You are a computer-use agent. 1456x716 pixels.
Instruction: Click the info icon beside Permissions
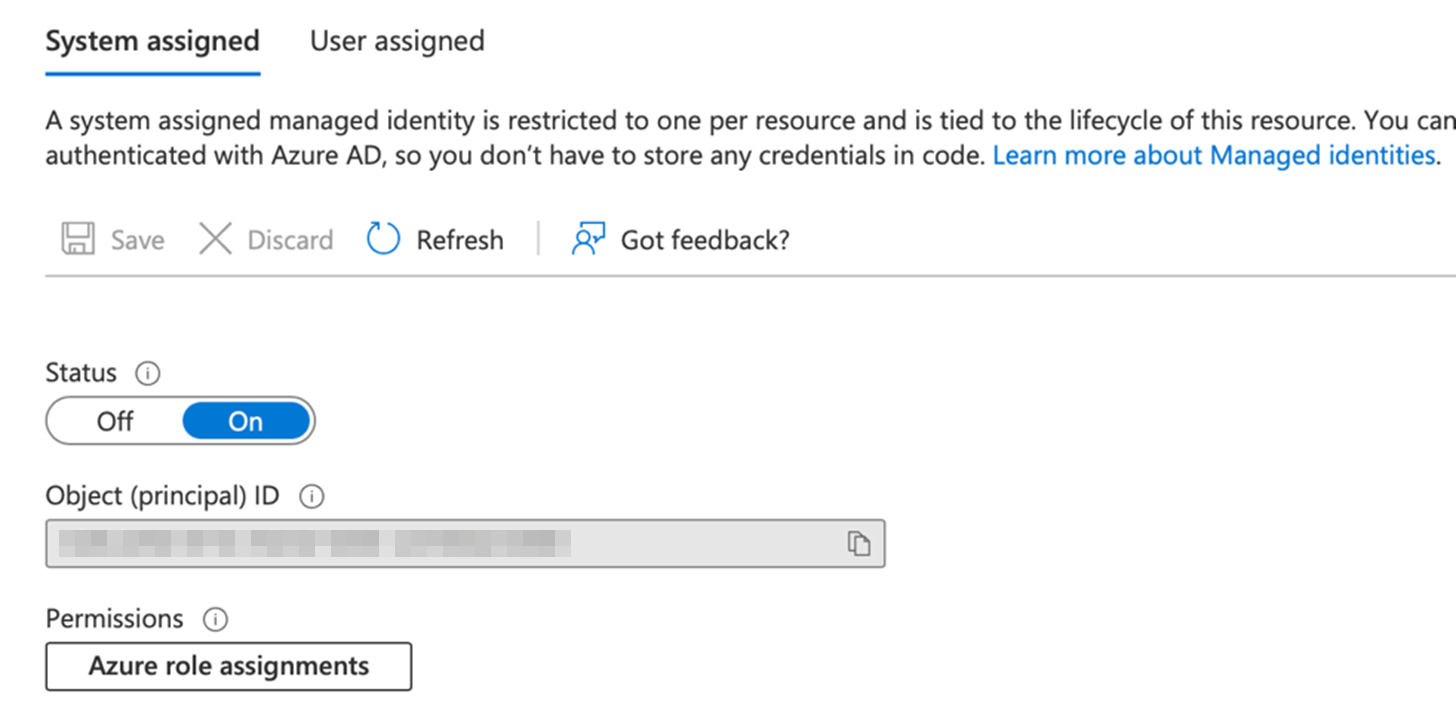click(x=215, y=620)
